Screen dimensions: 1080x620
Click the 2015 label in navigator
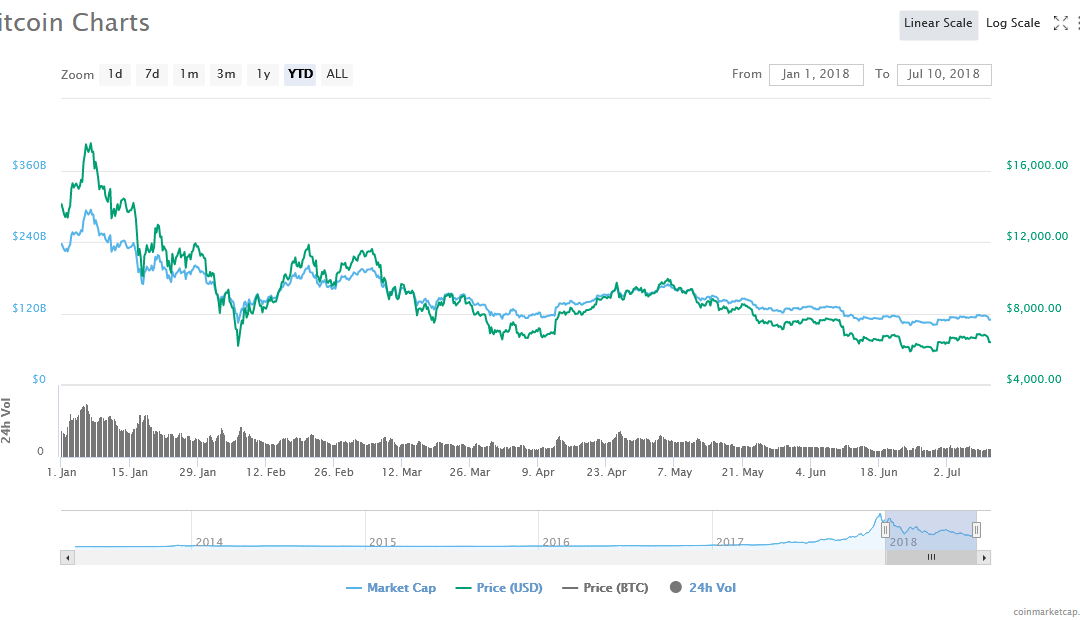(383, 542)
